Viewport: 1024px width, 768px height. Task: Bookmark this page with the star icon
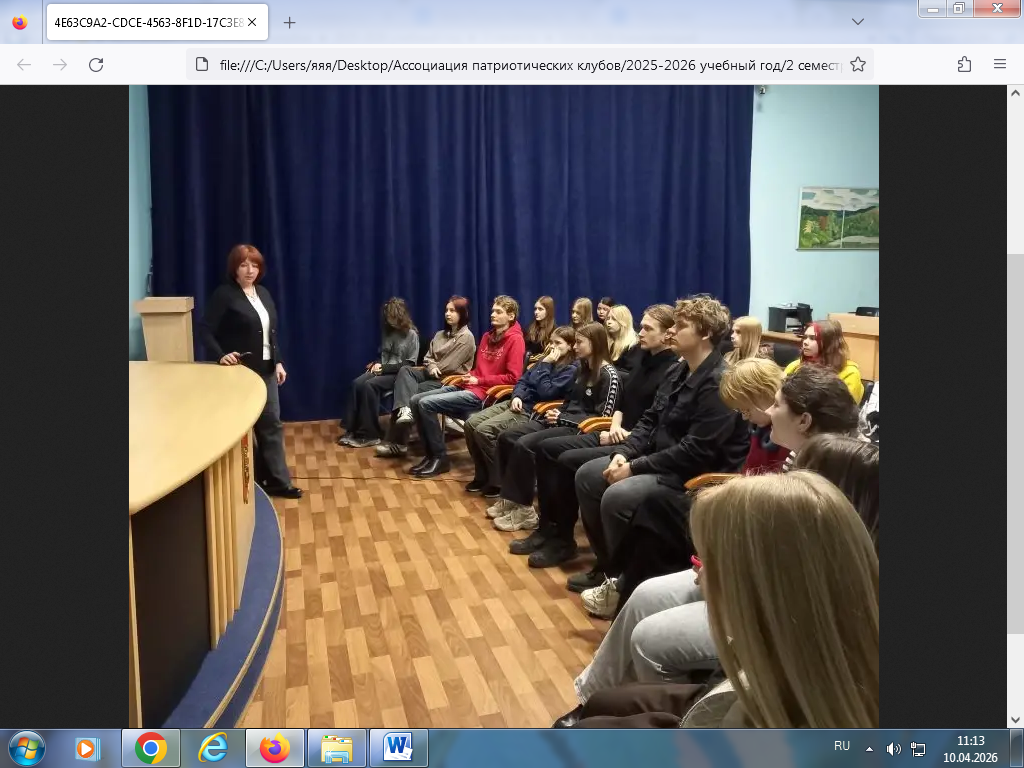(x=857, y=65)
